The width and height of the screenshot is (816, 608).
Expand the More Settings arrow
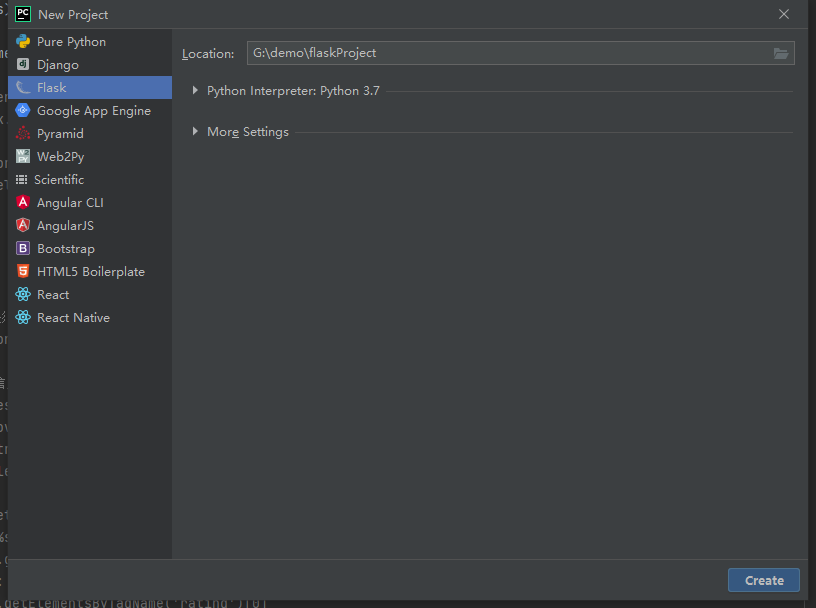[195, 131]
